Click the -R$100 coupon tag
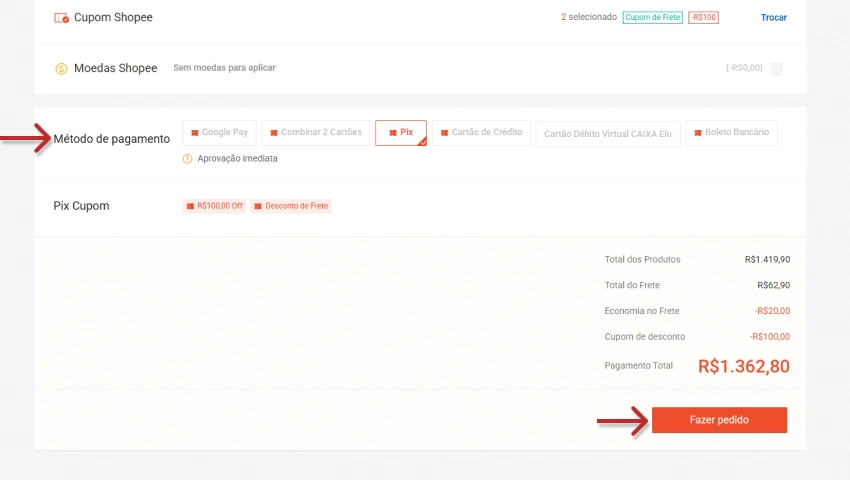This screenshot has height=480, width=850. click(x=704, y=17)
